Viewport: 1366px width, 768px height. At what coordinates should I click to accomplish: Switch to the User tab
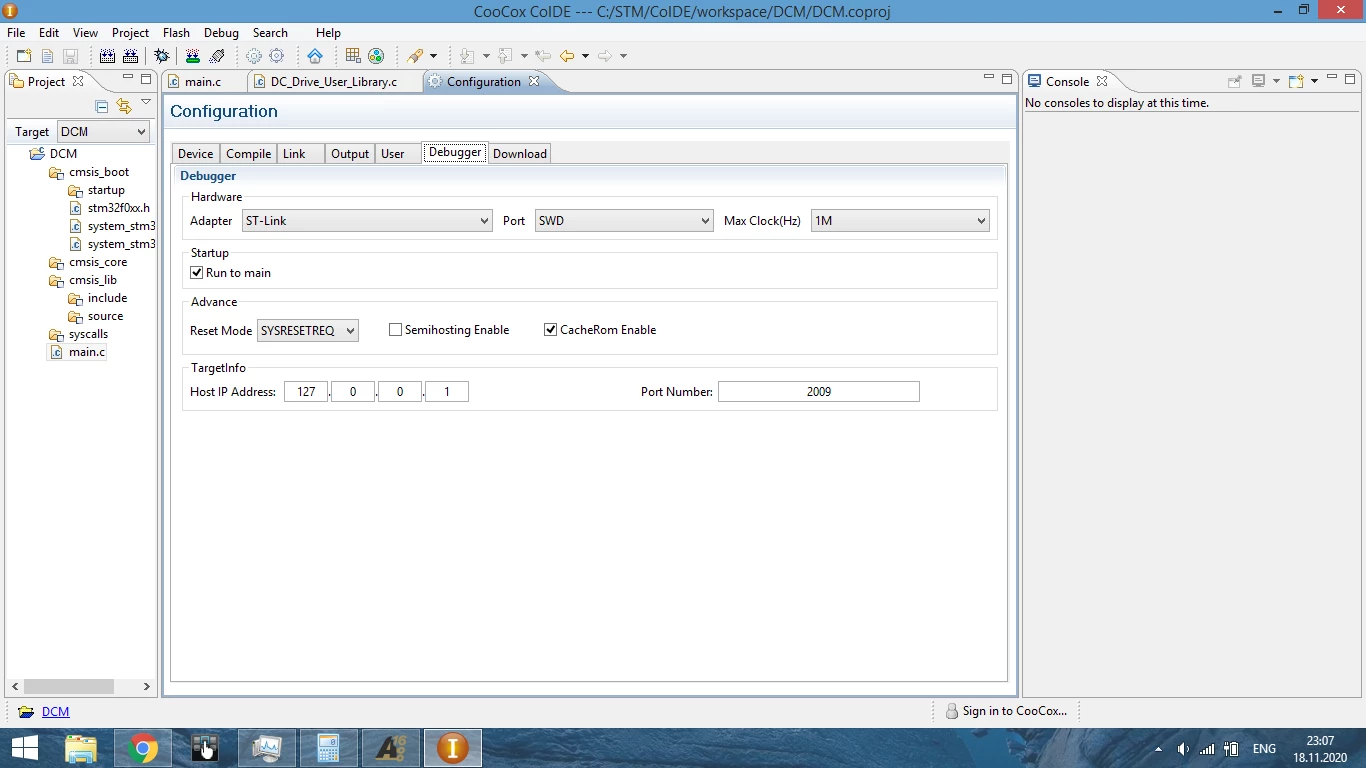[x=398, y=154]
